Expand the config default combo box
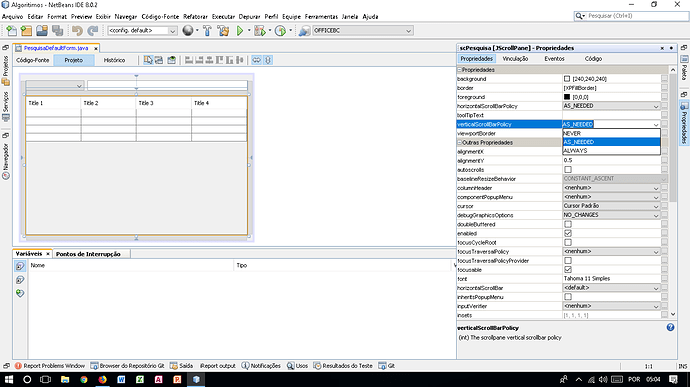This screenshot has height=387, width=690. pos(172,31)
